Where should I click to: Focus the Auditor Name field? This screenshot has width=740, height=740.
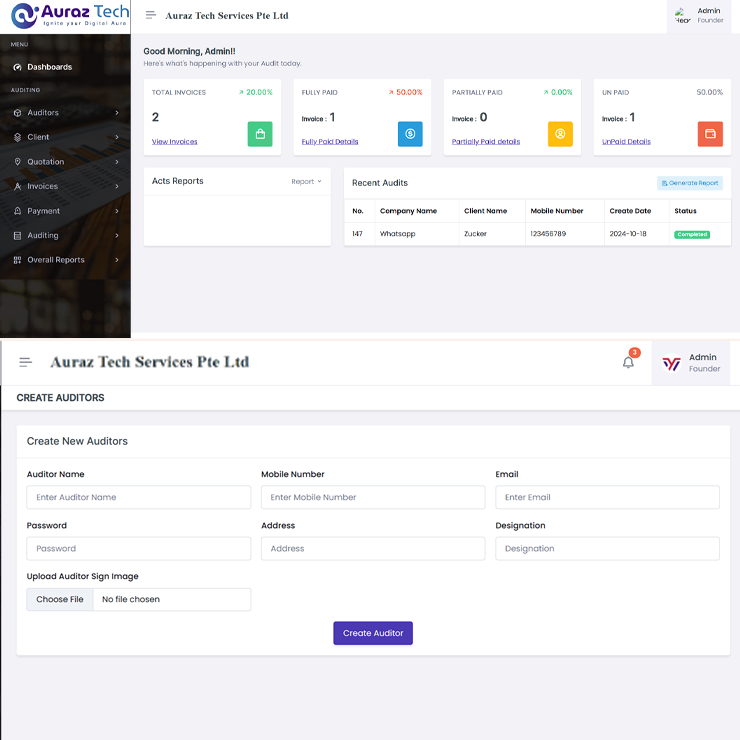click(139, 497)
